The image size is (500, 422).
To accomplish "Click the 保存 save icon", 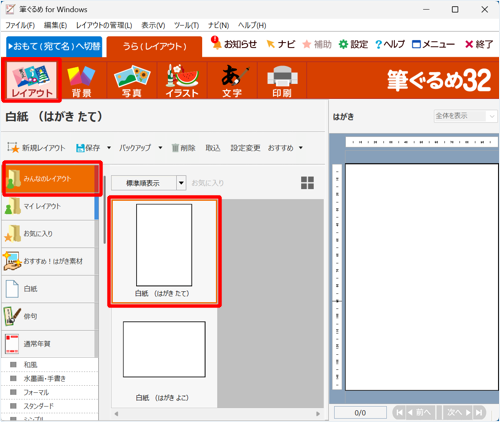I will [80, 148].
